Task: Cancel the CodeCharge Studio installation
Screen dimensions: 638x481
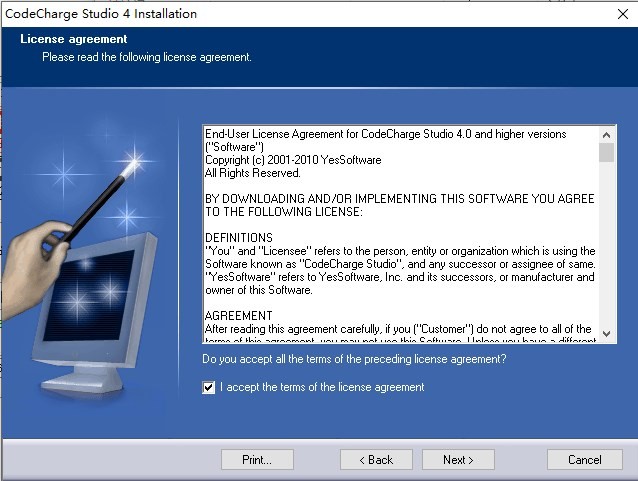Action: click(x=585, y=459)
